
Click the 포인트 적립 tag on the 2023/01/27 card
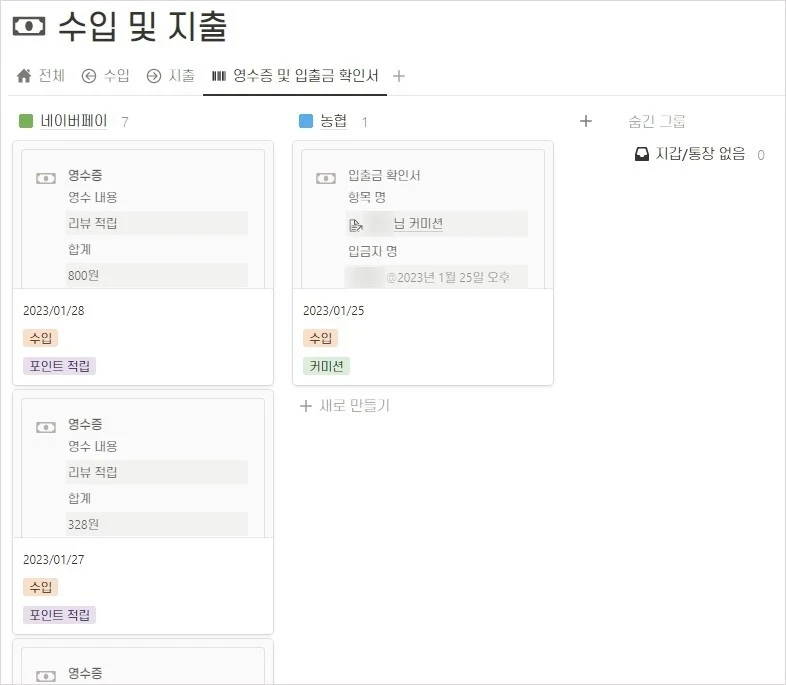coord(59,615)
